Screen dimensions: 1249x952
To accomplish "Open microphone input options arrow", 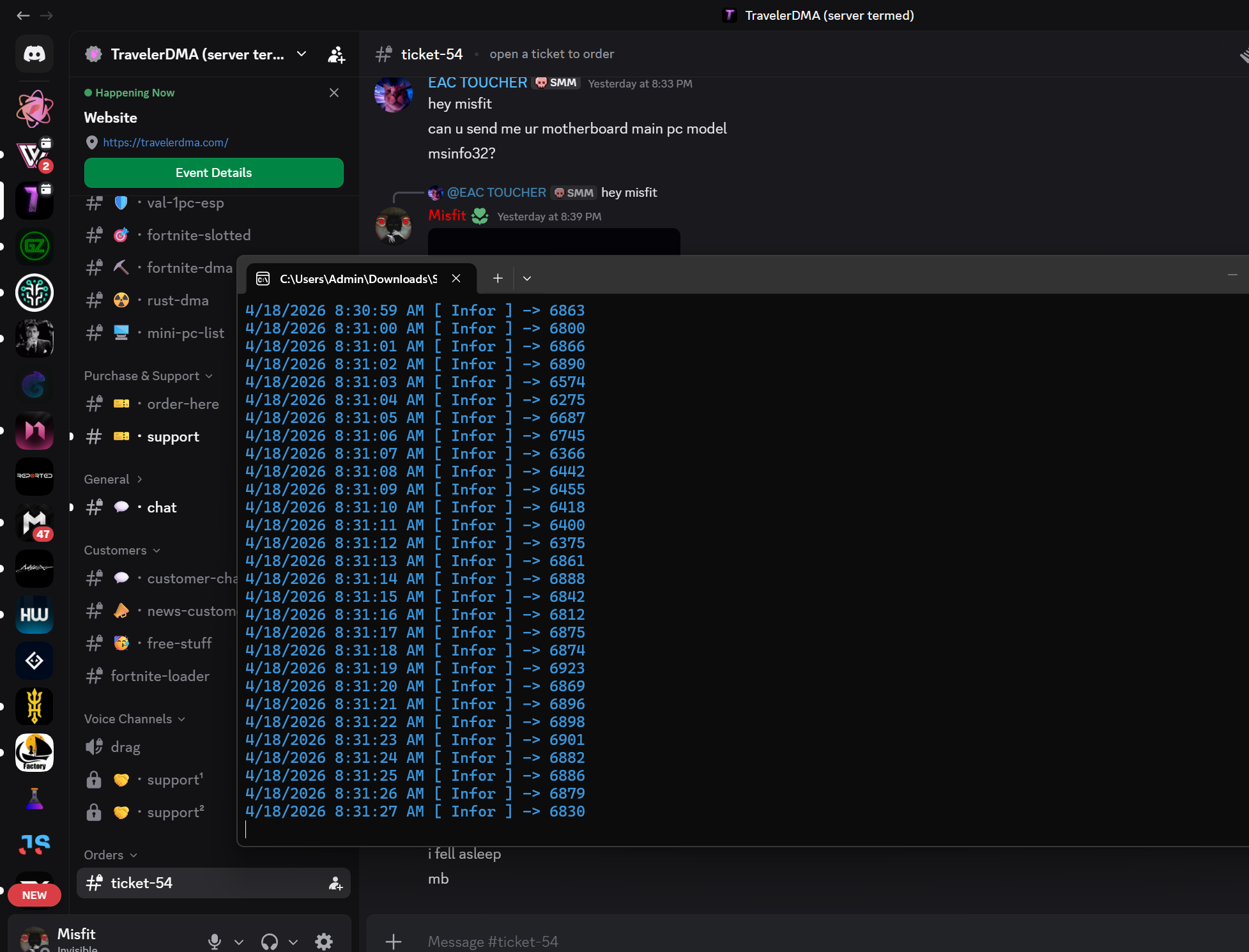I will tap(239, 942).
